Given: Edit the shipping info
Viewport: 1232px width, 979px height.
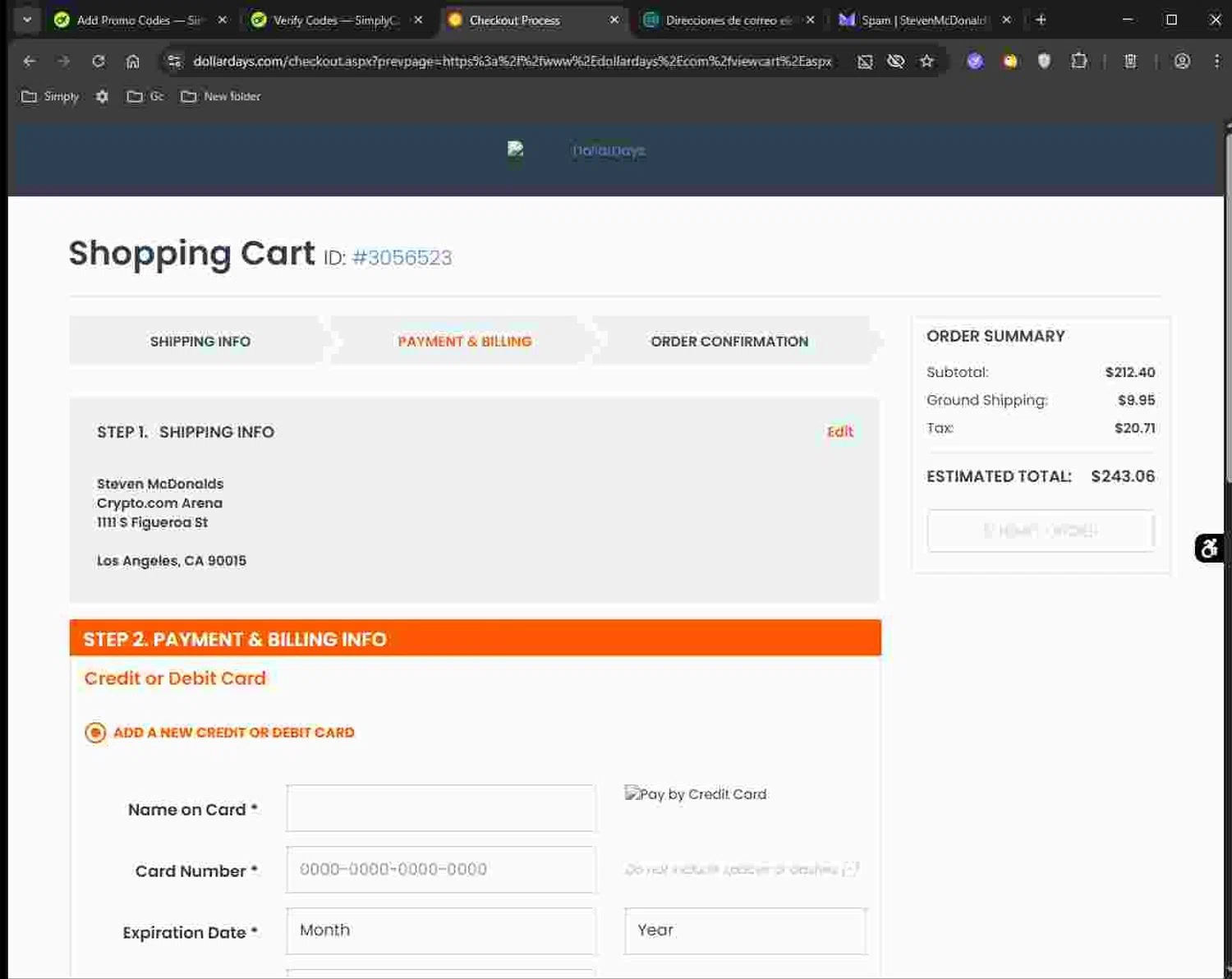Looking at the screenshot, I should [839, 432].
